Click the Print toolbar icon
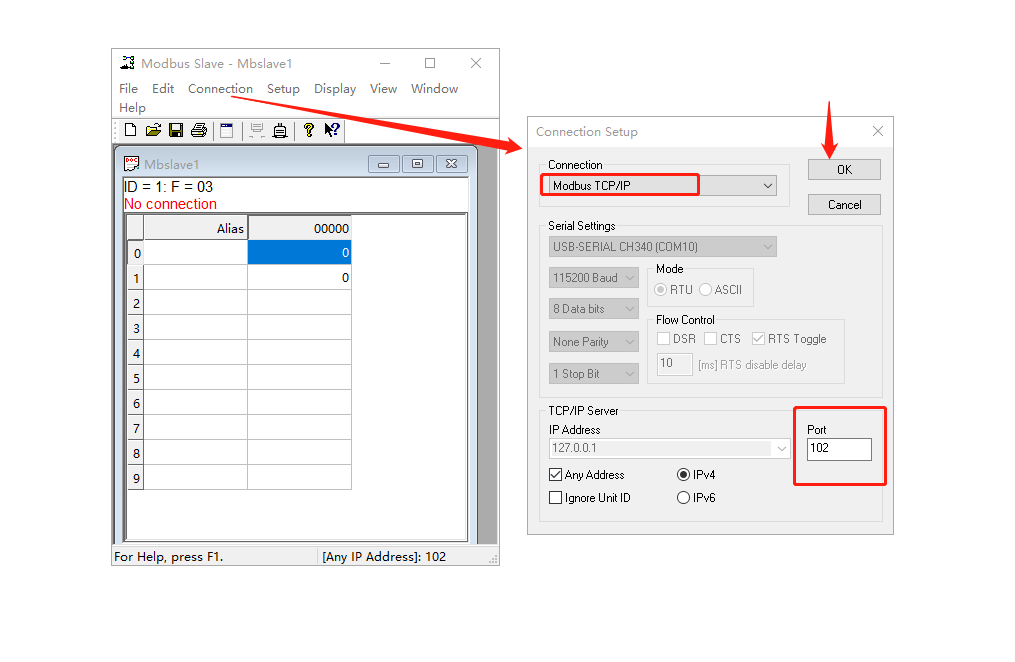The height and width of the screenshot is (662, 1015). pos(199,130)
